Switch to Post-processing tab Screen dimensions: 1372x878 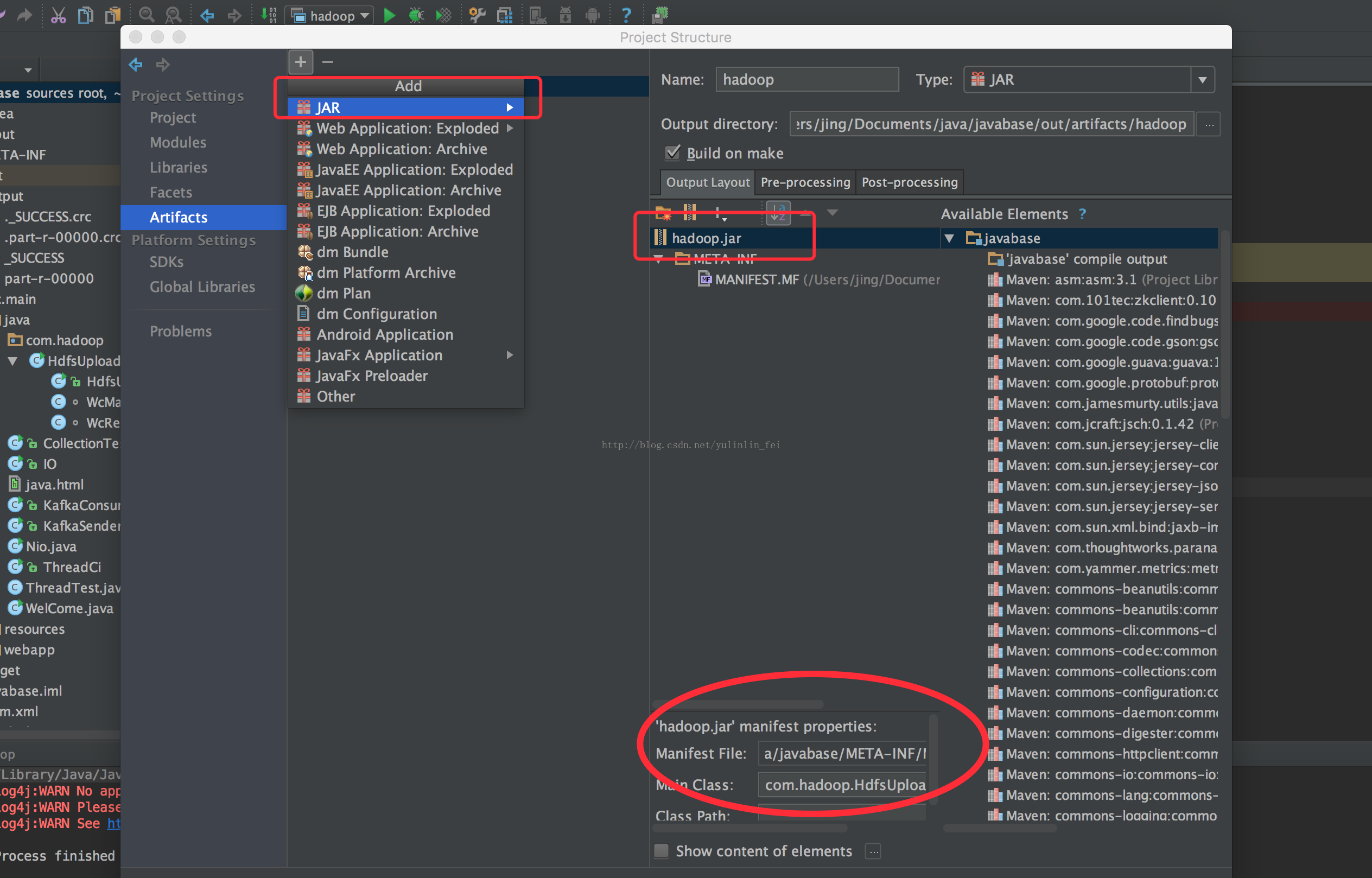click(x=910, y=182)
